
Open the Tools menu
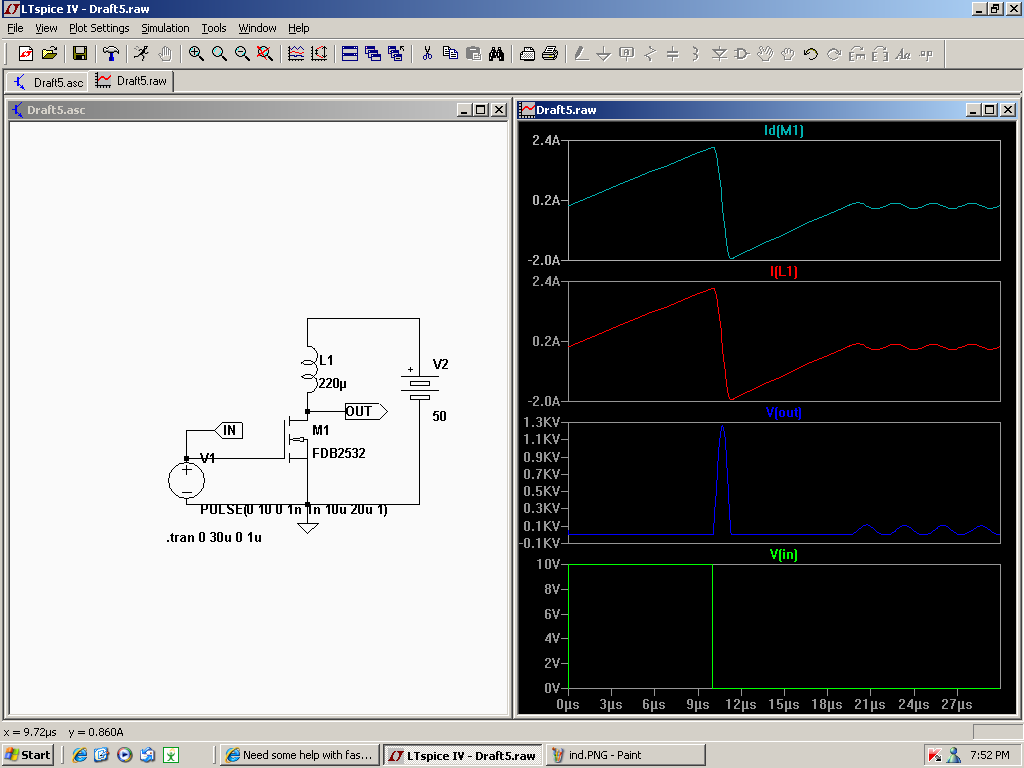[214, 28]
